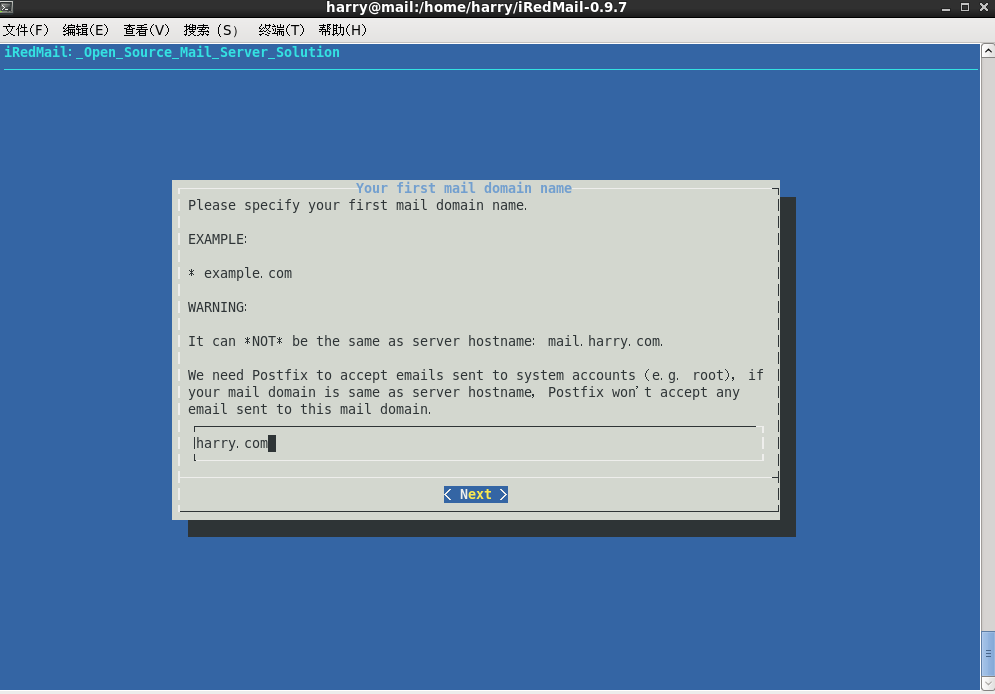995x694 pixels.
Task: Click the terminal icon in the title bar
Action: [6, 8]
